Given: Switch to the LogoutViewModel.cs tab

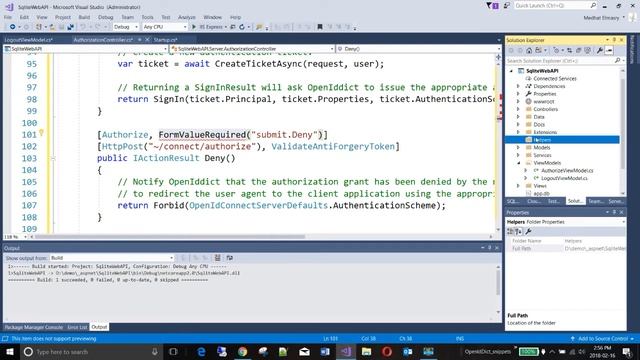Looking at the screenshot, I should (x=29, y=40).
